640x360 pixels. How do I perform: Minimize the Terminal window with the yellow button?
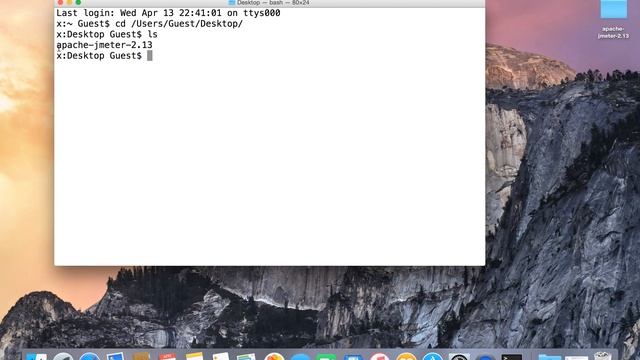(x=69, y=2)
